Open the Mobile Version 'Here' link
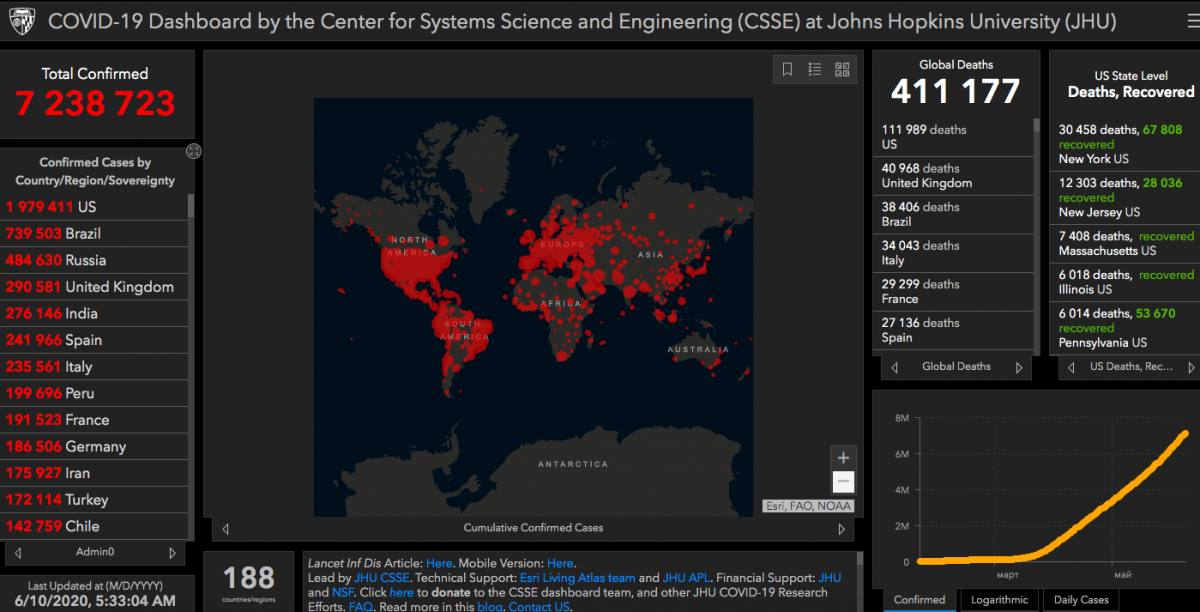 click(560, 563)
